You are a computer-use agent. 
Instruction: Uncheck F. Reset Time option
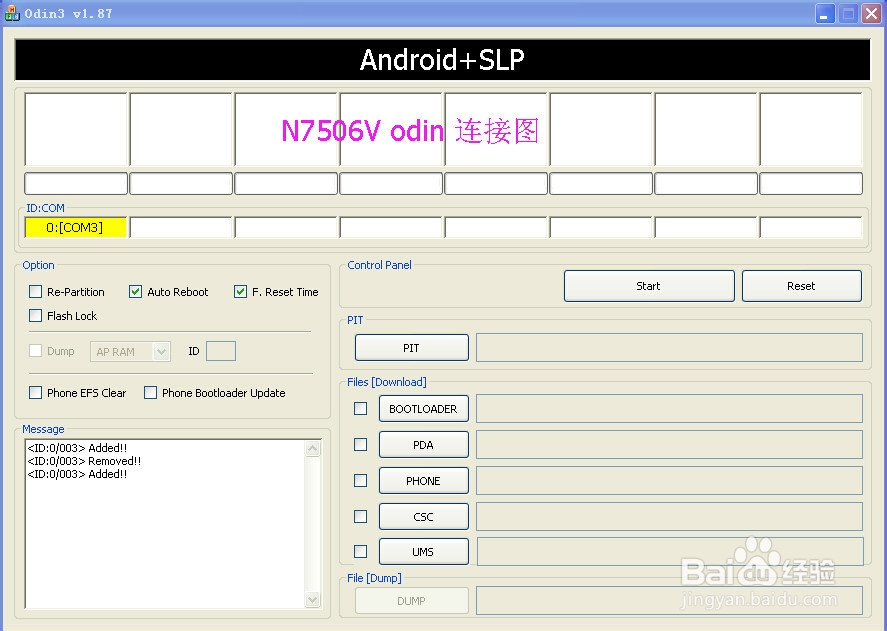[240, 291]
